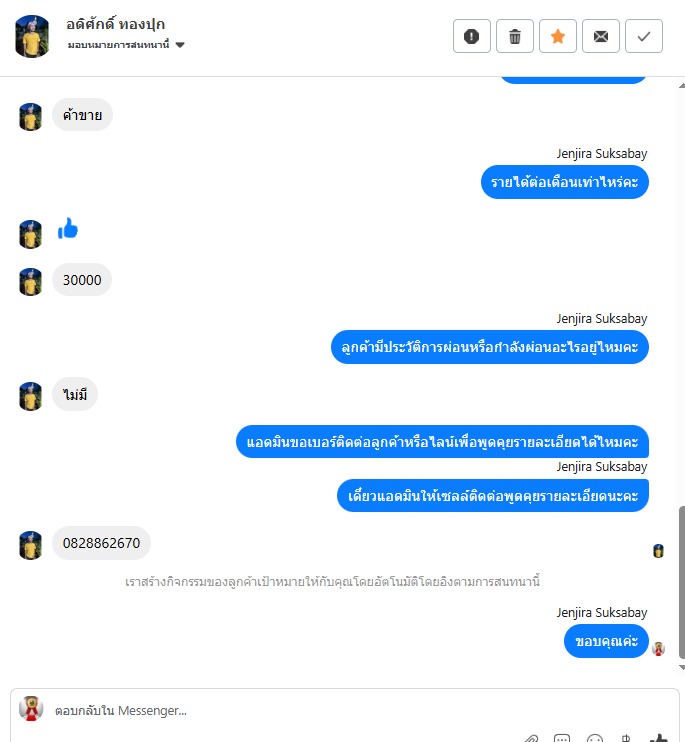Click the seen-receipt avatar beside phone number
The image size is (685, 742).
(658, 551)
